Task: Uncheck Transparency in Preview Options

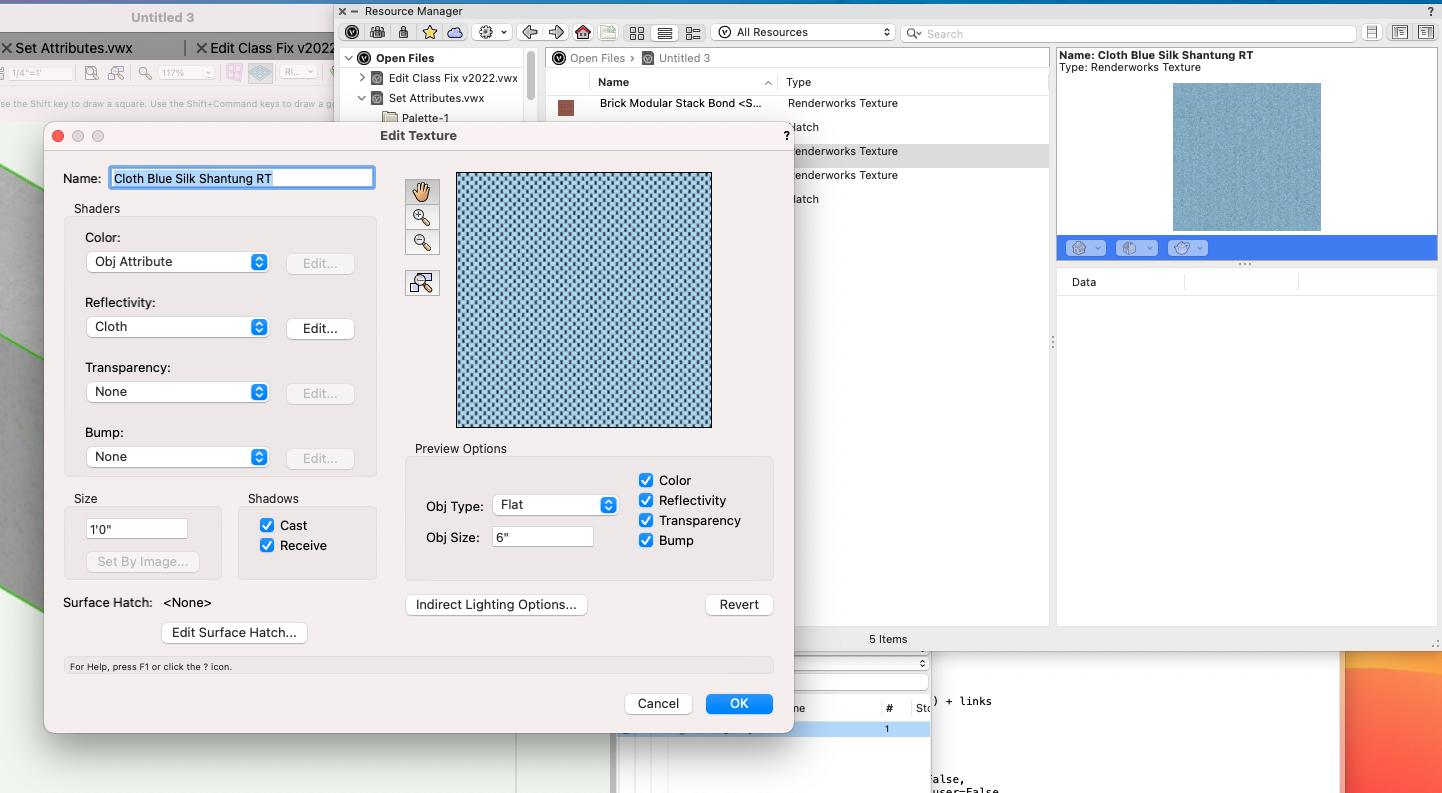Action: 646,520
